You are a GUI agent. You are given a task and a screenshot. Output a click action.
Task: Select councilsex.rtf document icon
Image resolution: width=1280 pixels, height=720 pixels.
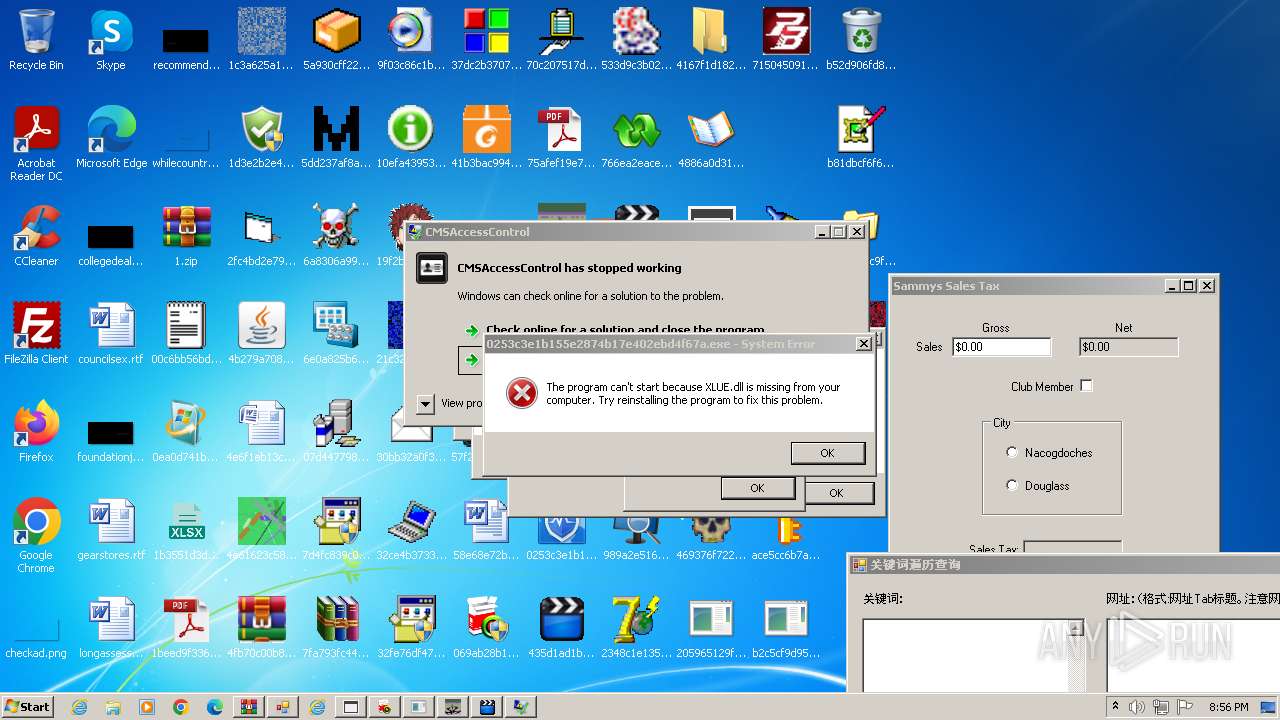tap(111, 334)
